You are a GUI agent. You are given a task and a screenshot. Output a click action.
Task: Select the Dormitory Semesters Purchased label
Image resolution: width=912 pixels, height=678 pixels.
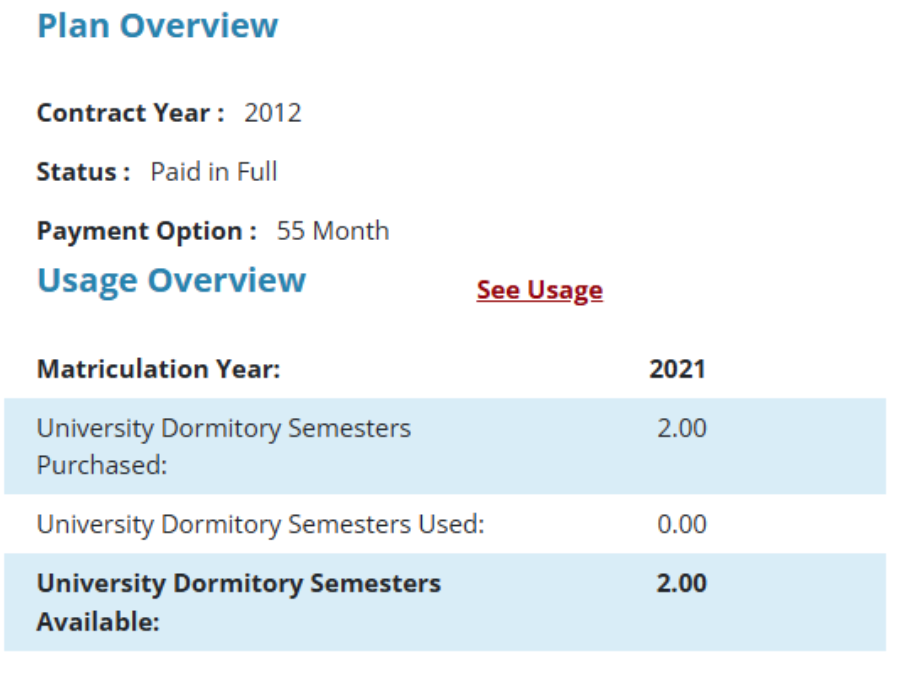coord(223,446)
